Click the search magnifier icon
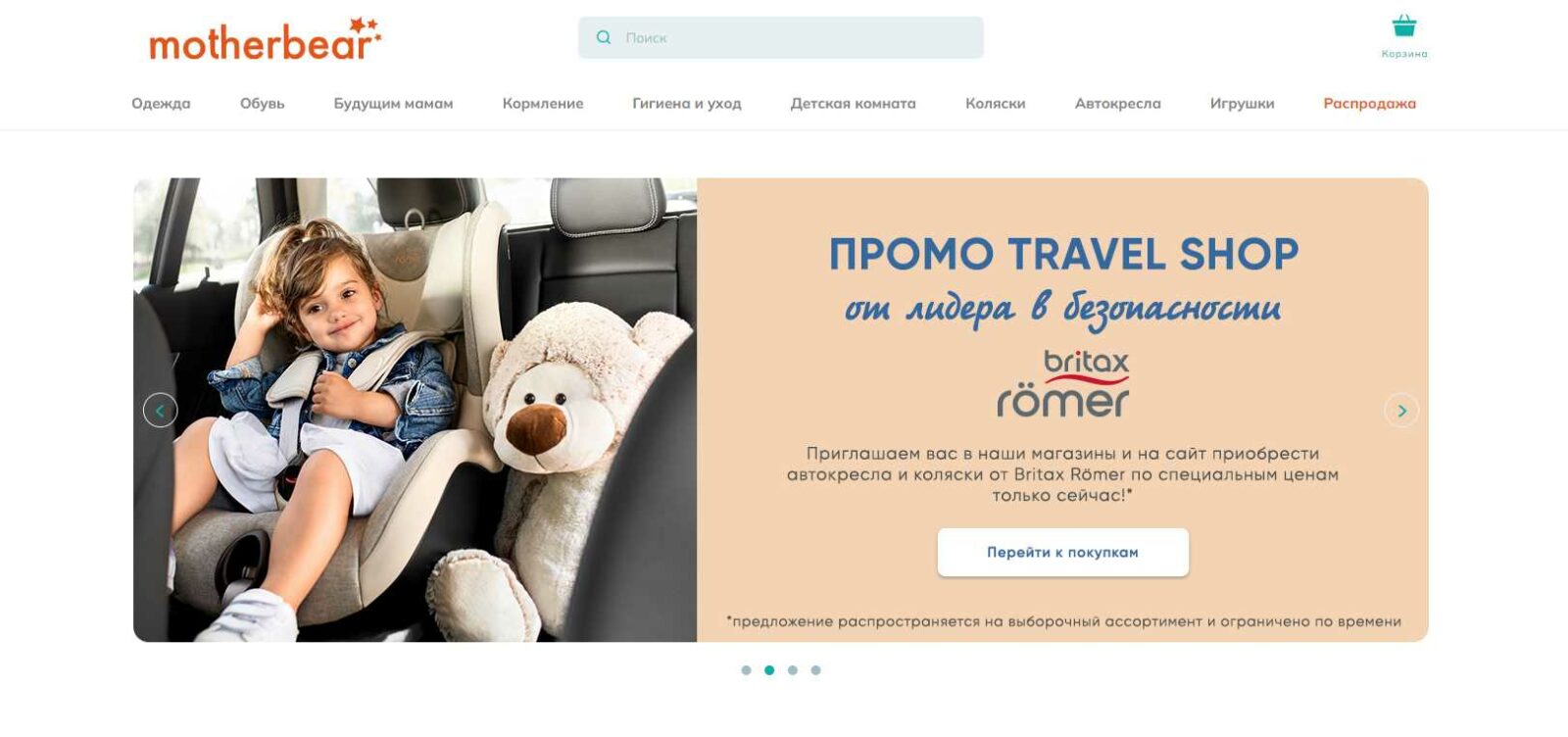 click(604, 37)
